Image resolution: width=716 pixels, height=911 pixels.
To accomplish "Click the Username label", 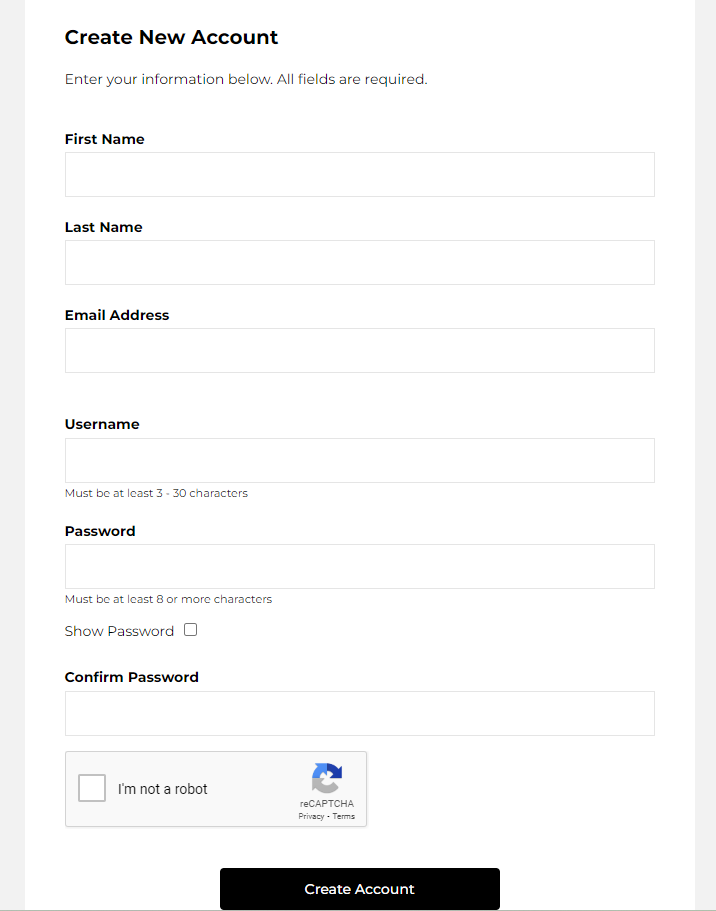I will [x=102, y=424].
